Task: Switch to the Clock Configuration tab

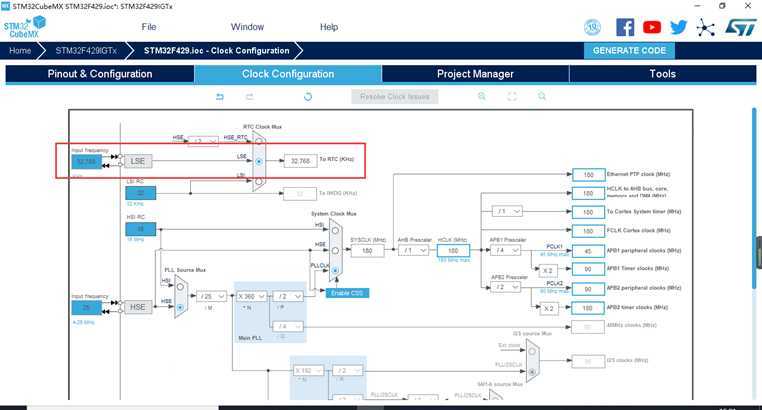Action: tap(288, 74)
